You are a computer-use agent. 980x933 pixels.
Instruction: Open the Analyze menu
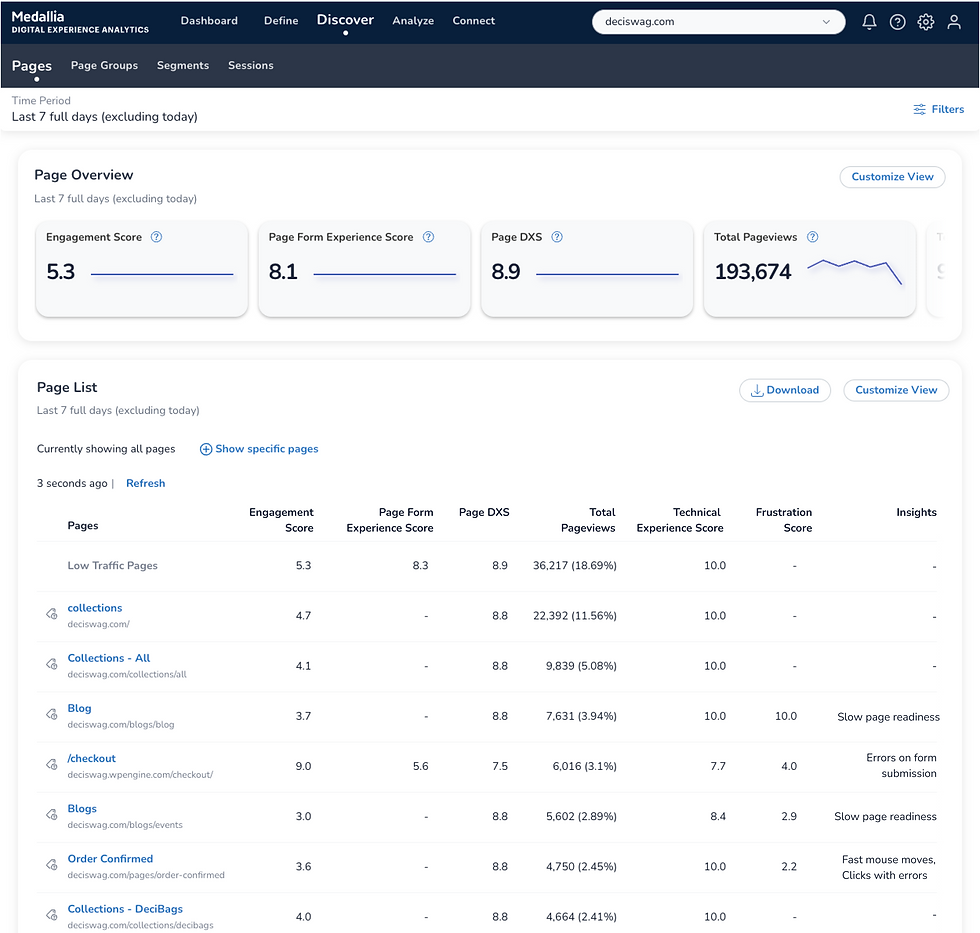pyautogui.click(x=412, y=21)
